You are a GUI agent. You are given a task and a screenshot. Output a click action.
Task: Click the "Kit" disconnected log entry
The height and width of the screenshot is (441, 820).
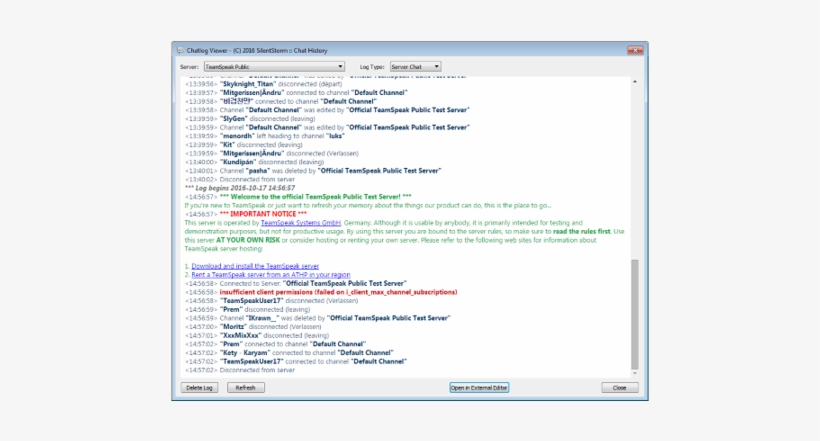pyautogui.click(x=244, y=144)
